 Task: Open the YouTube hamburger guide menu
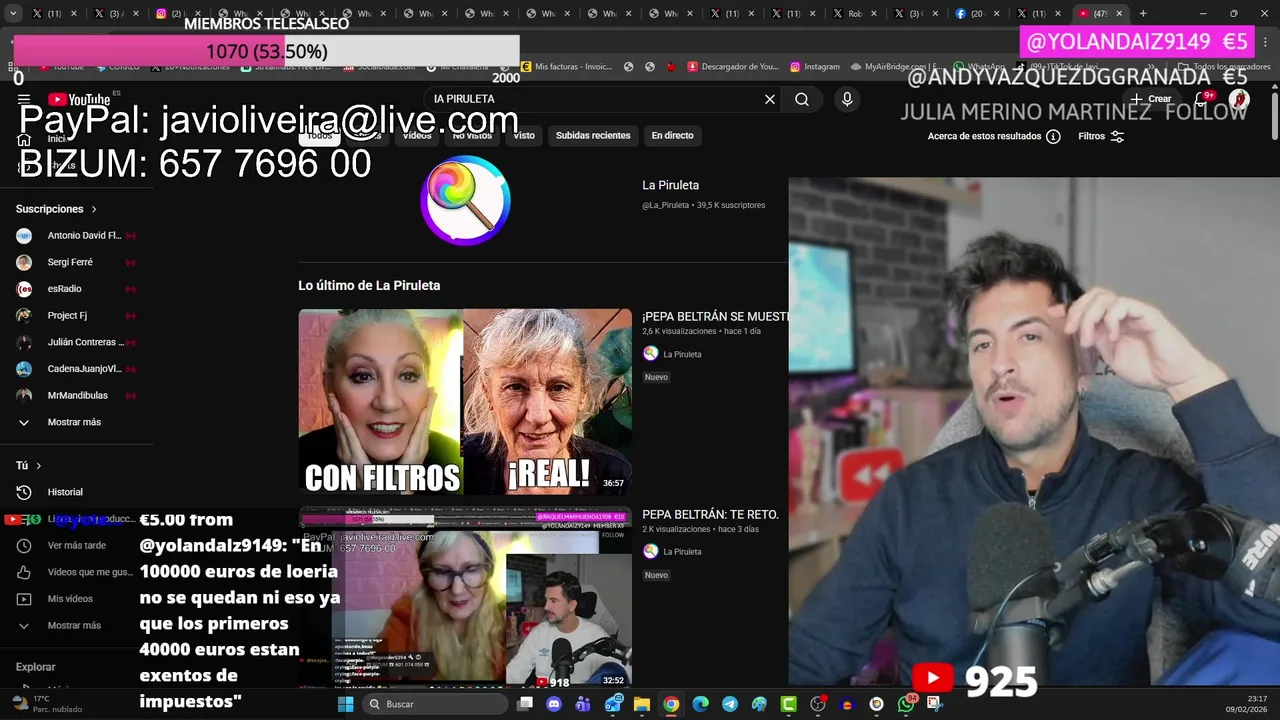24,99
